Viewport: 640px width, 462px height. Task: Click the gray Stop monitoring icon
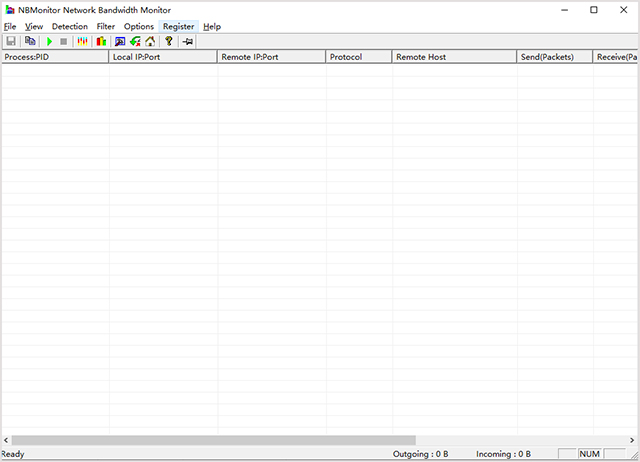coord(63,41)
